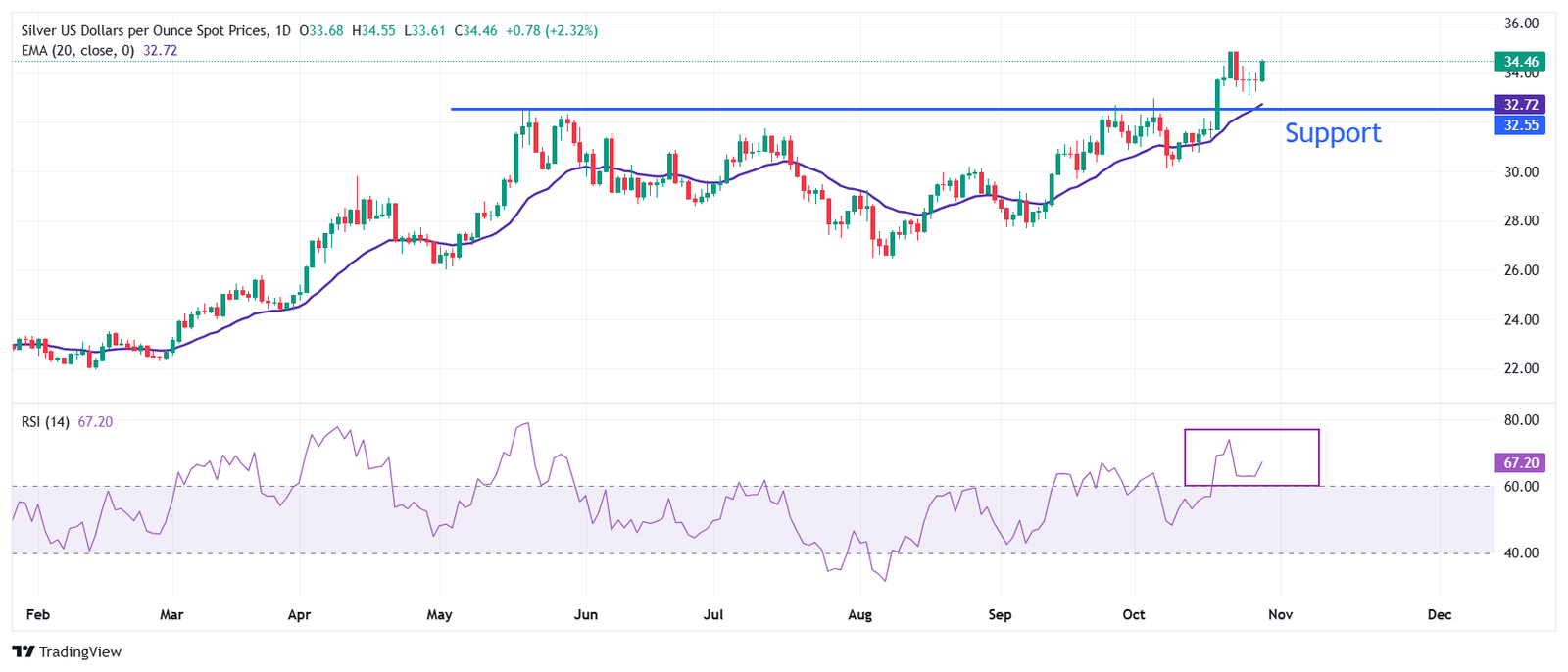Select the blue 32.55 support price tag

coord(1519,125)
